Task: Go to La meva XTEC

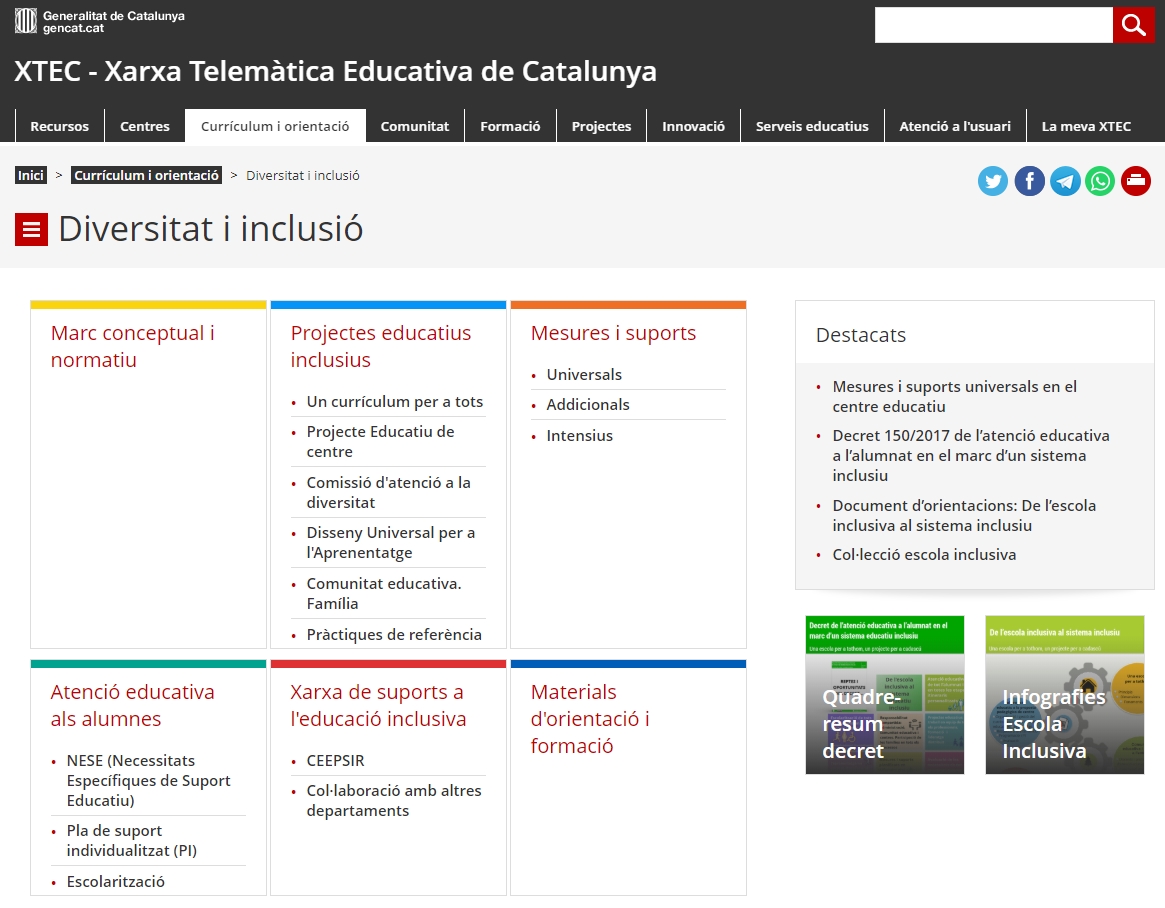Action: click(1086, 126)
